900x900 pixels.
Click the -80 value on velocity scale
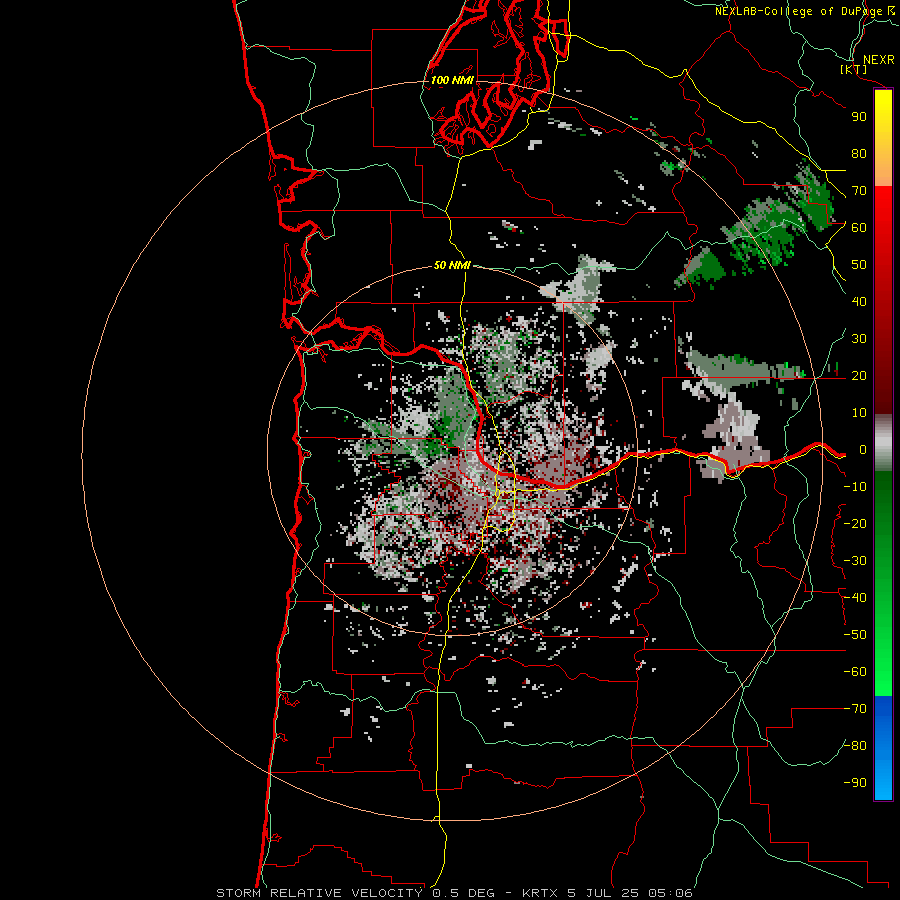pos(855,746)
